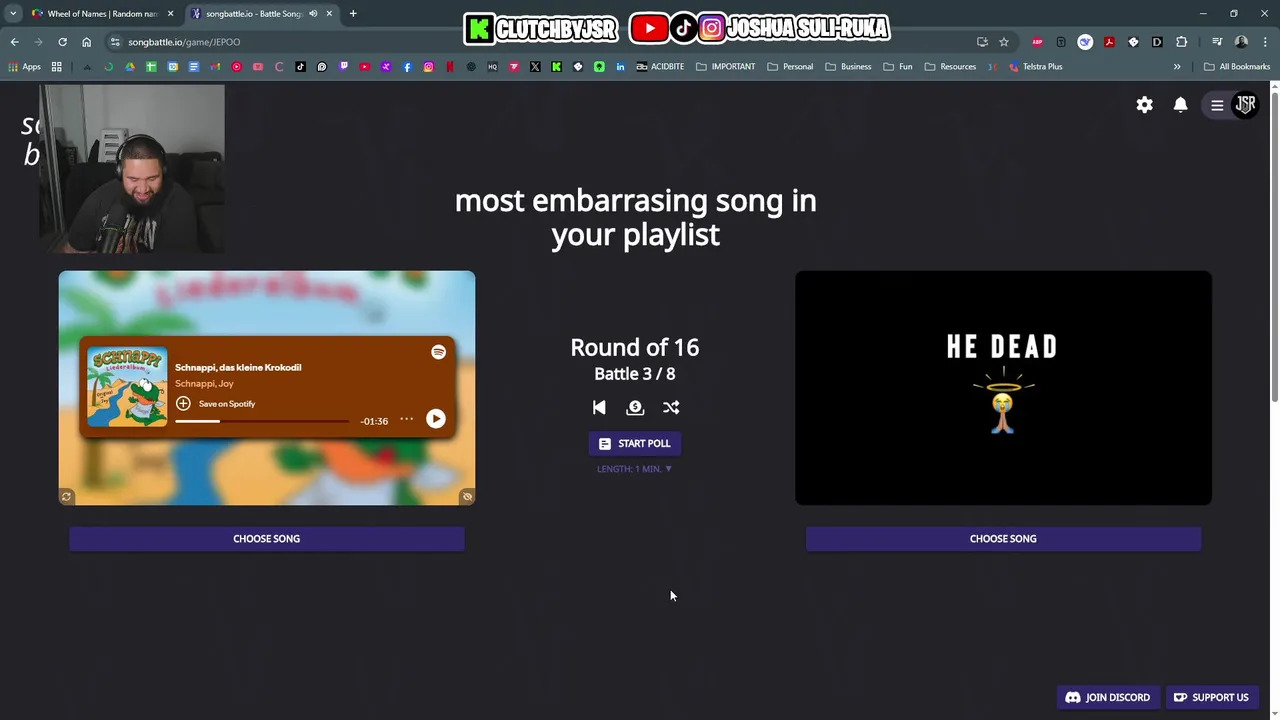Click the Schnappi album cover thumbnail
The width and height of the screenshot is (1280, 720).
point(127,387)
